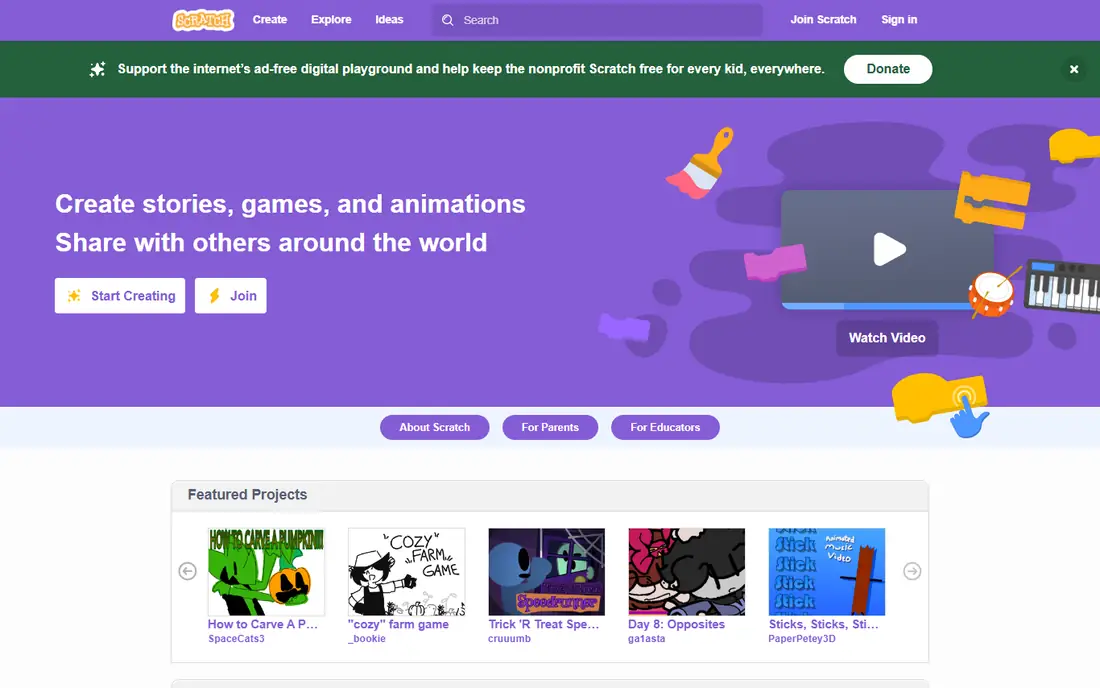Click Join Scratch in the navigation bar
This screenshot has height=688, width=1100.
[x=823, y=20]
